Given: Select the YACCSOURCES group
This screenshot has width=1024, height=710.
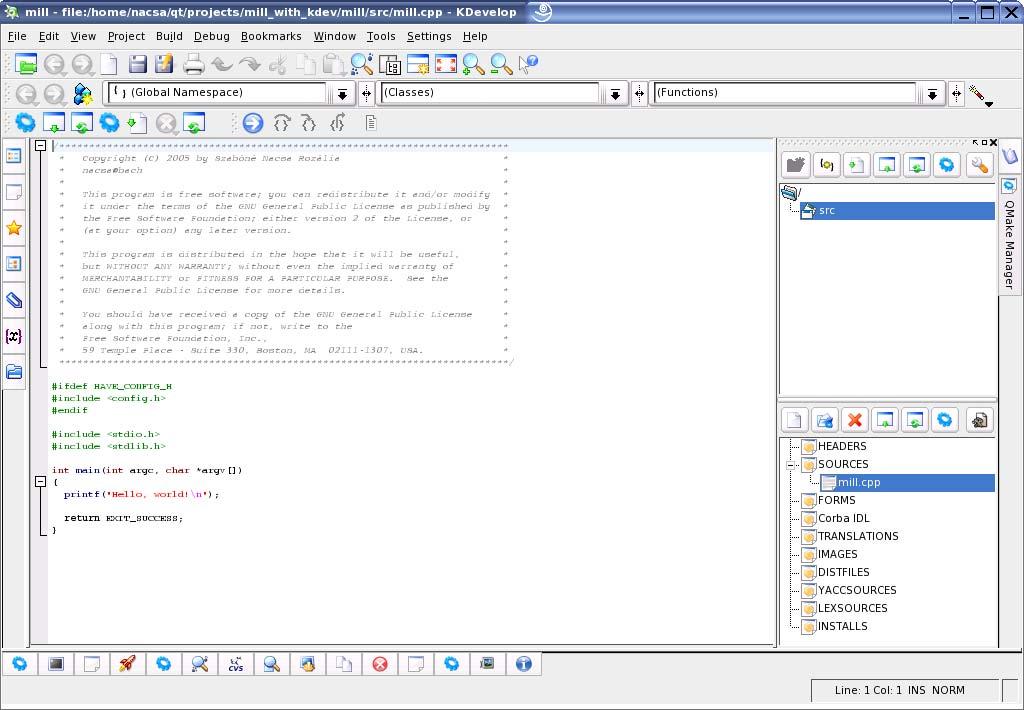Looking at the screenshot, I should tap(849, 590).
